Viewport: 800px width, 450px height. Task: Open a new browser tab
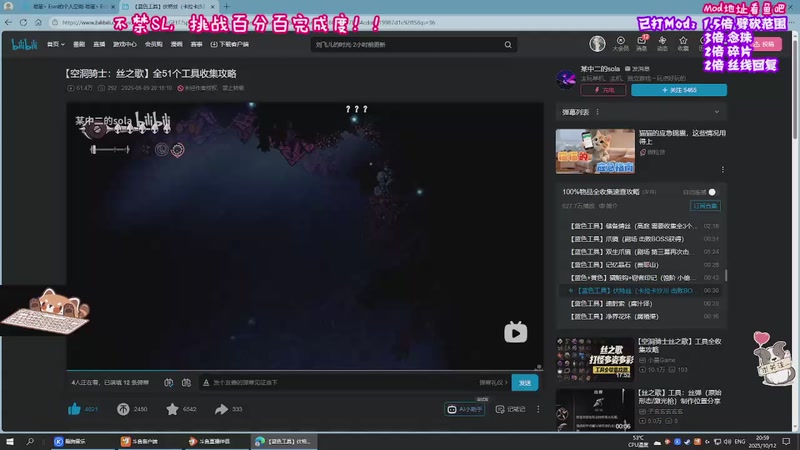(227, 7)
